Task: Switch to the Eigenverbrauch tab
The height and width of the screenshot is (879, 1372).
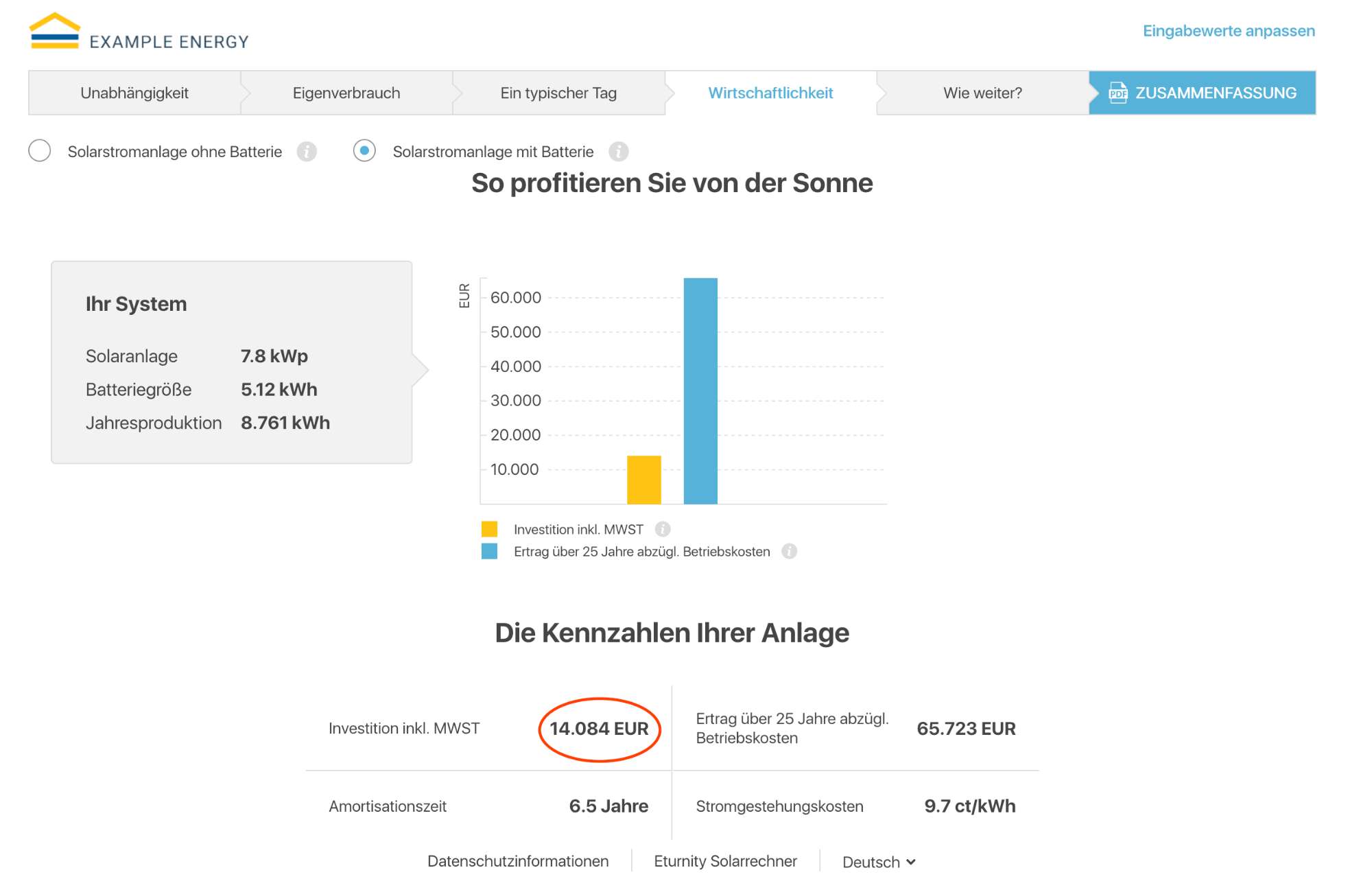Action: coord(346,93)
